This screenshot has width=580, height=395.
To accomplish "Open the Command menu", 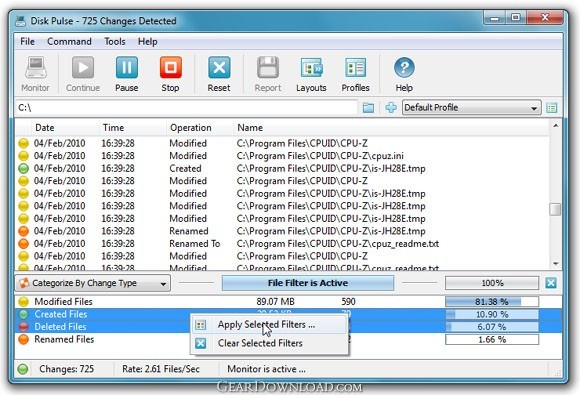I will (x=69, y=41).
